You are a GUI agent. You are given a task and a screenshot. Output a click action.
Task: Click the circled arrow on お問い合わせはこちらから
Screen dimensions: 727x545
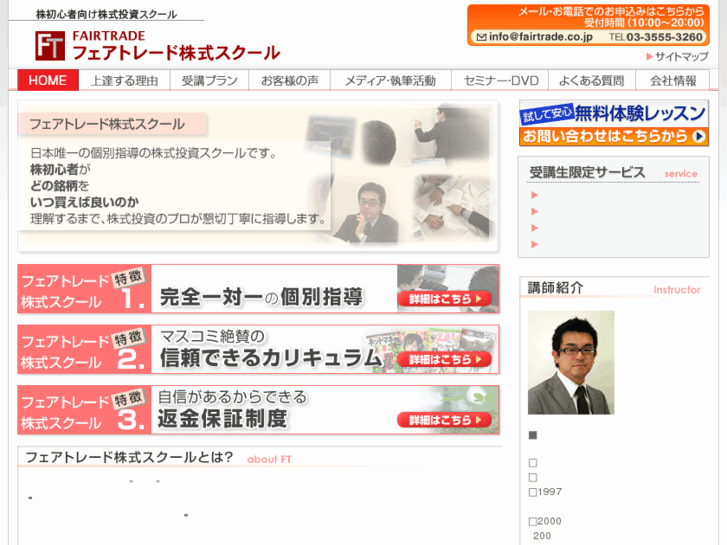click(698, 136)
